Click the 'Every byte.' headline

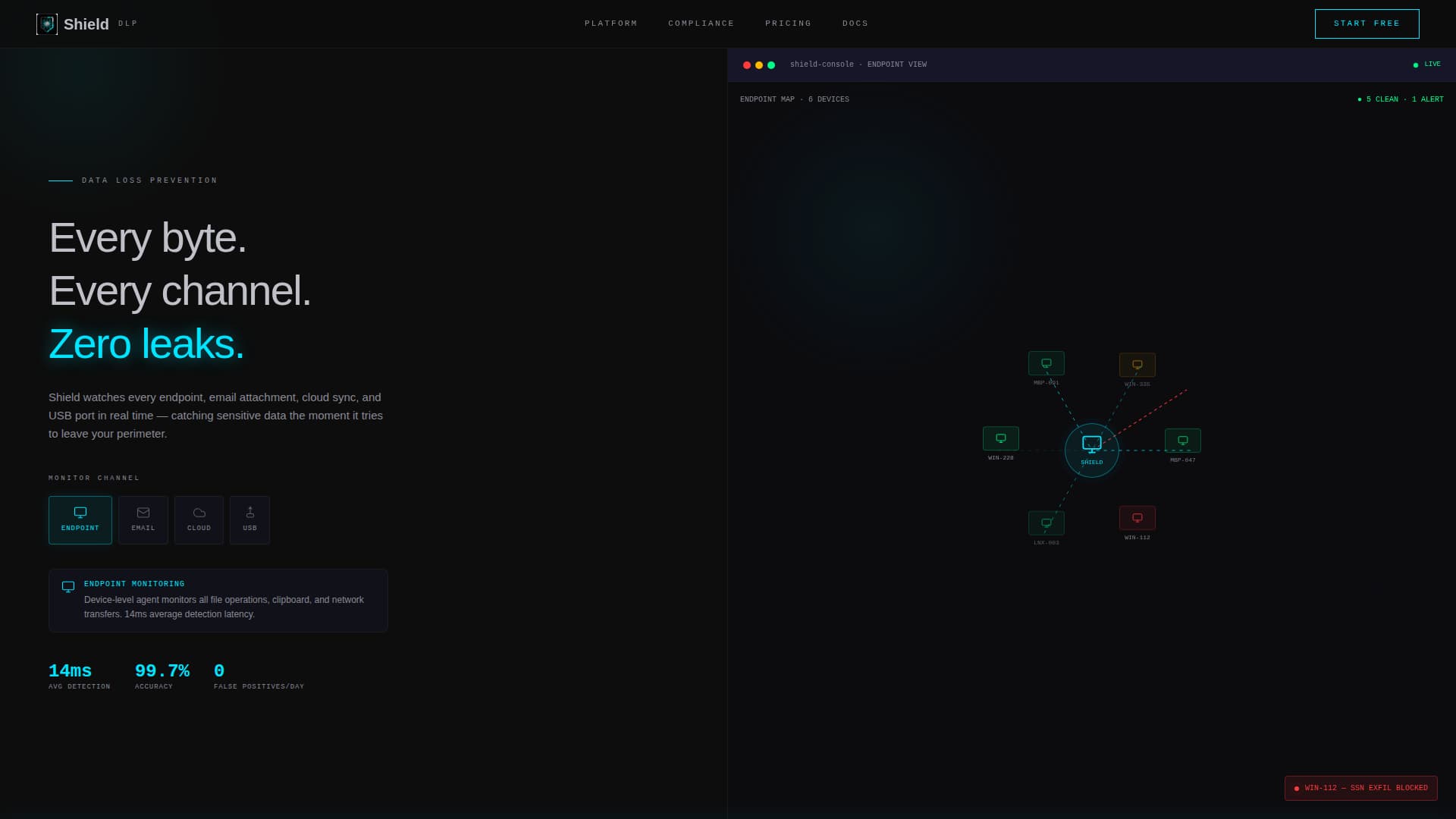tap(148, 237)
